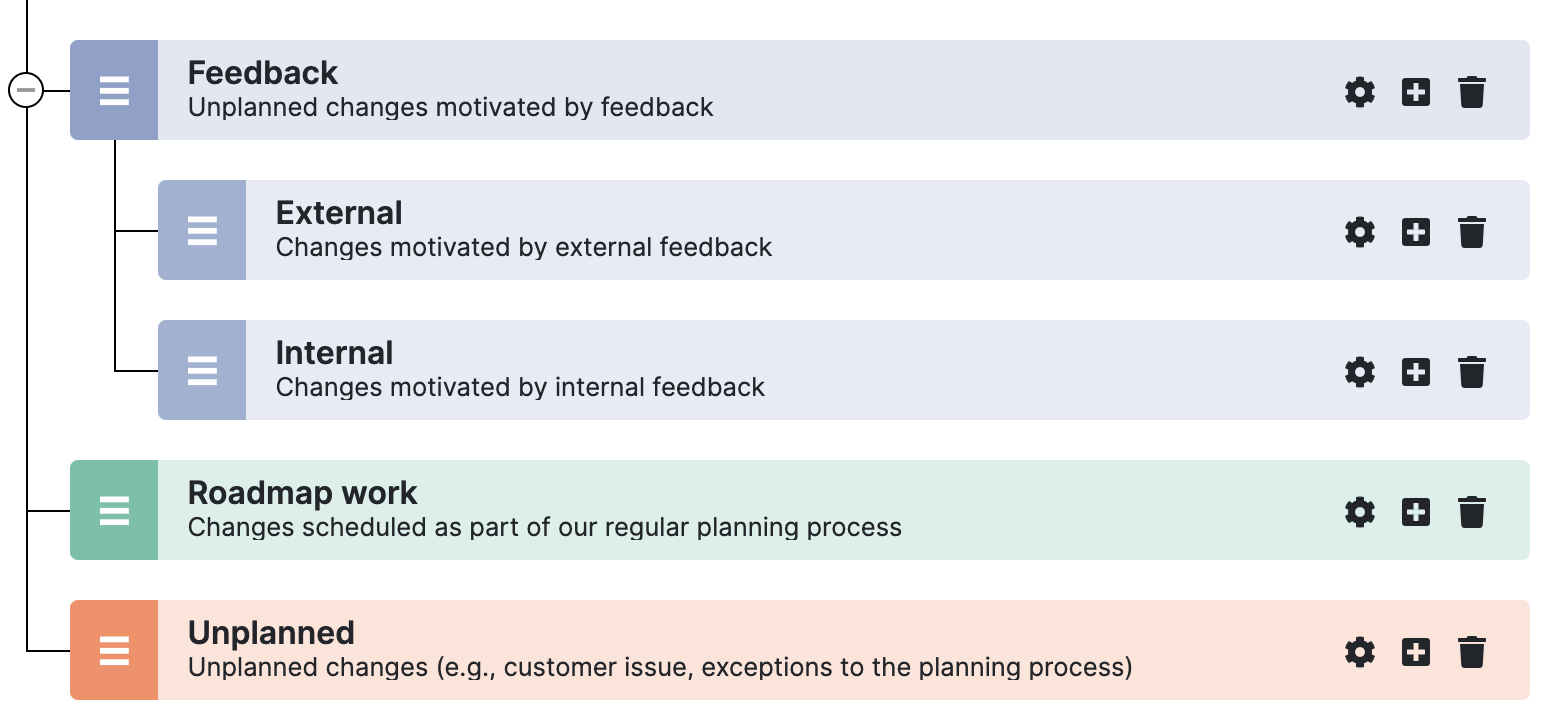Delete the External subcategory
The image size is (1544, 718).
point(1471,232)
